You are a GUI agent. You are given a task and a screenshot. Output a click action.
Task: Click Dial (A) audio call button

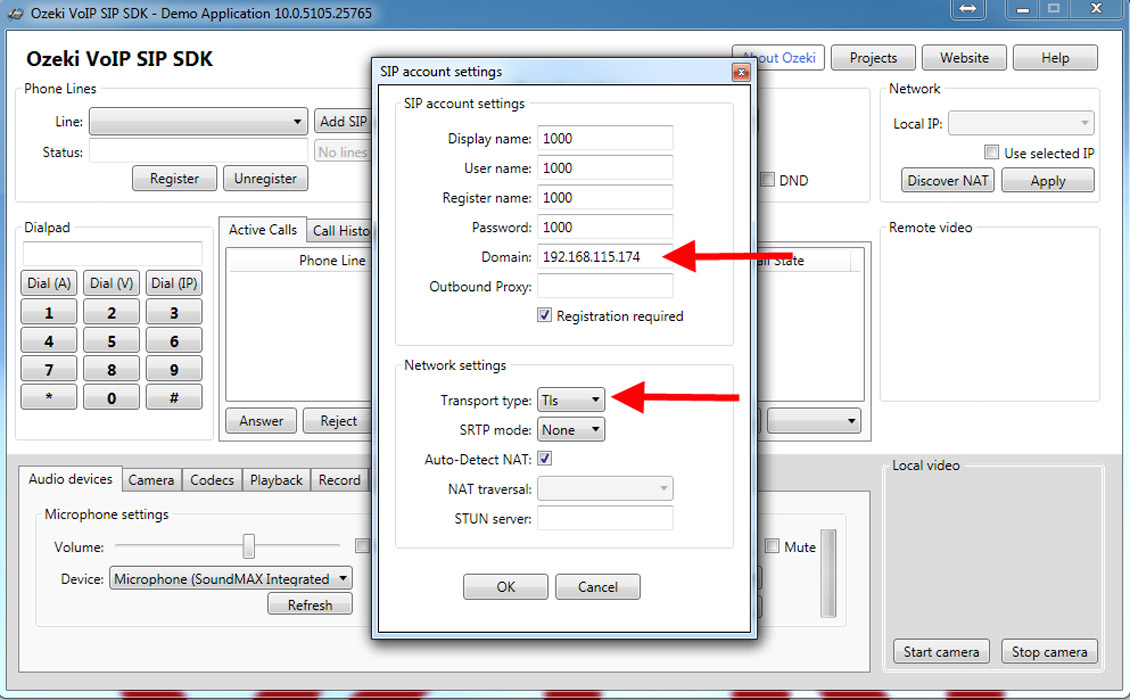49,283
